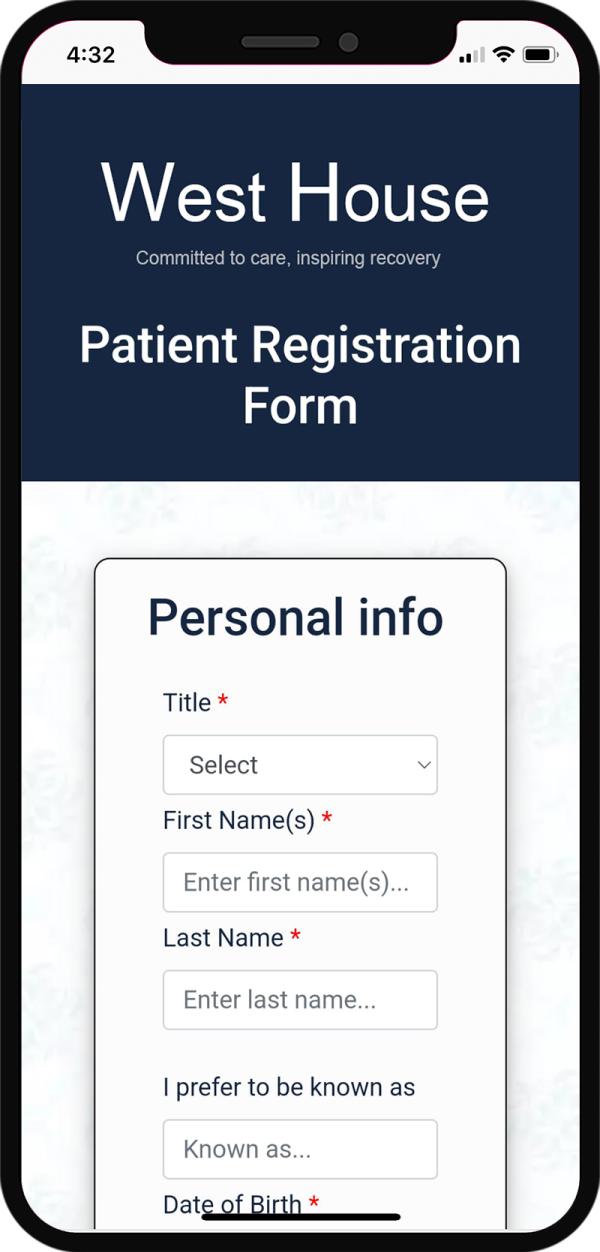
Task: Tap the red asterisk next to Title
Action: (221, 702)
